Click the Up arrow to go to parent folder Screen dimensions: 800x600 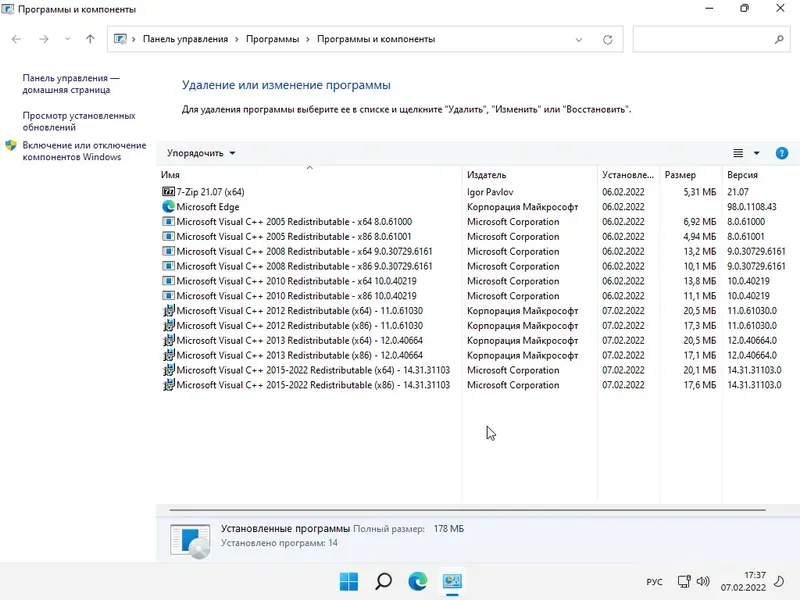(x=89, y=39)
